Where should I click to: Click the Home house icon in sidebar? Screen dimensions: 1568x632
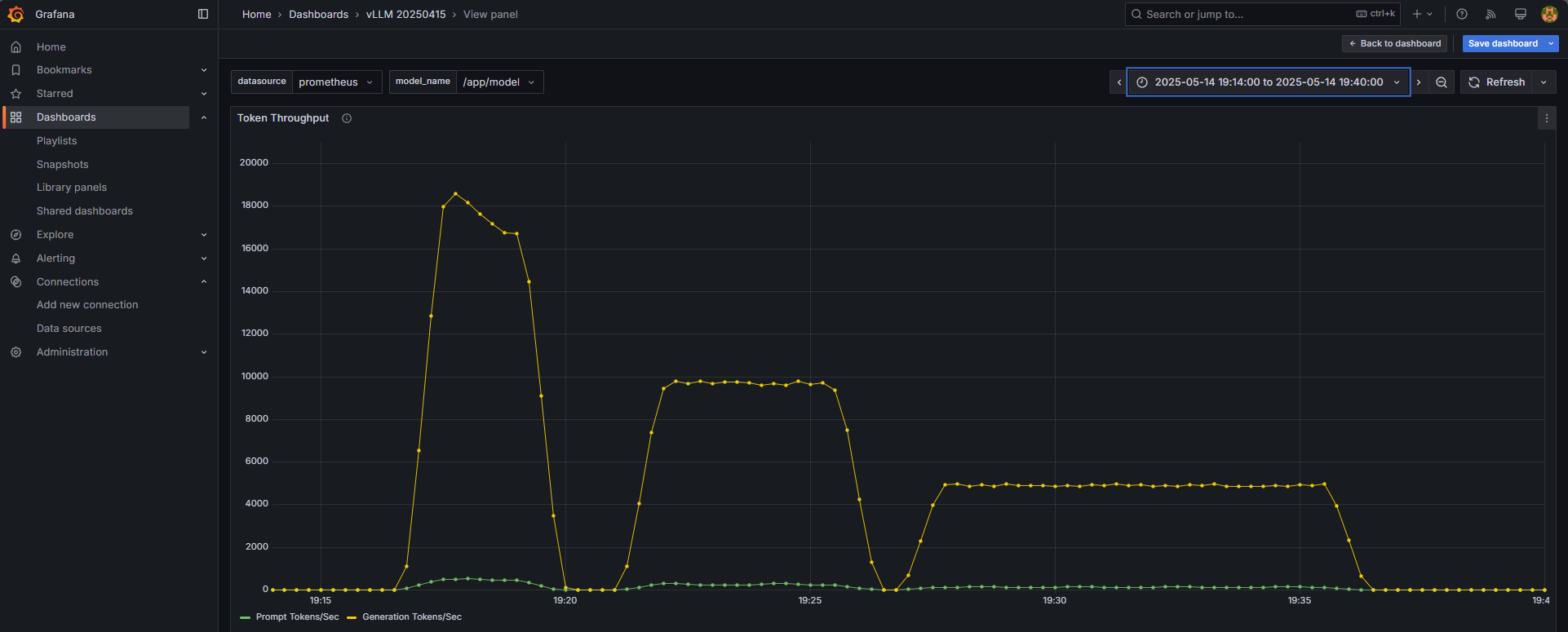(x=16, y=47)
